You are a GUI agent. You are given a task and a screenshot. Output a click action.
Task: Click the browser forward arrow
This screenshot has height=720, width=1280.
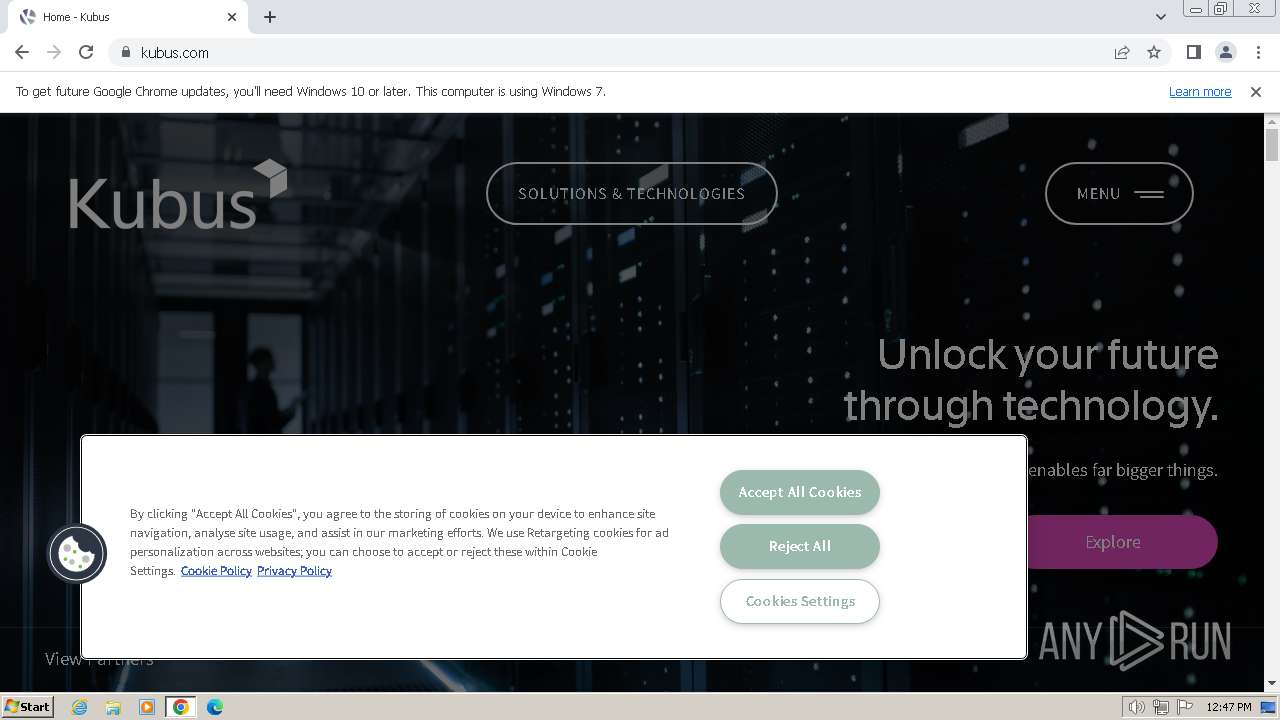pos(54,52)
